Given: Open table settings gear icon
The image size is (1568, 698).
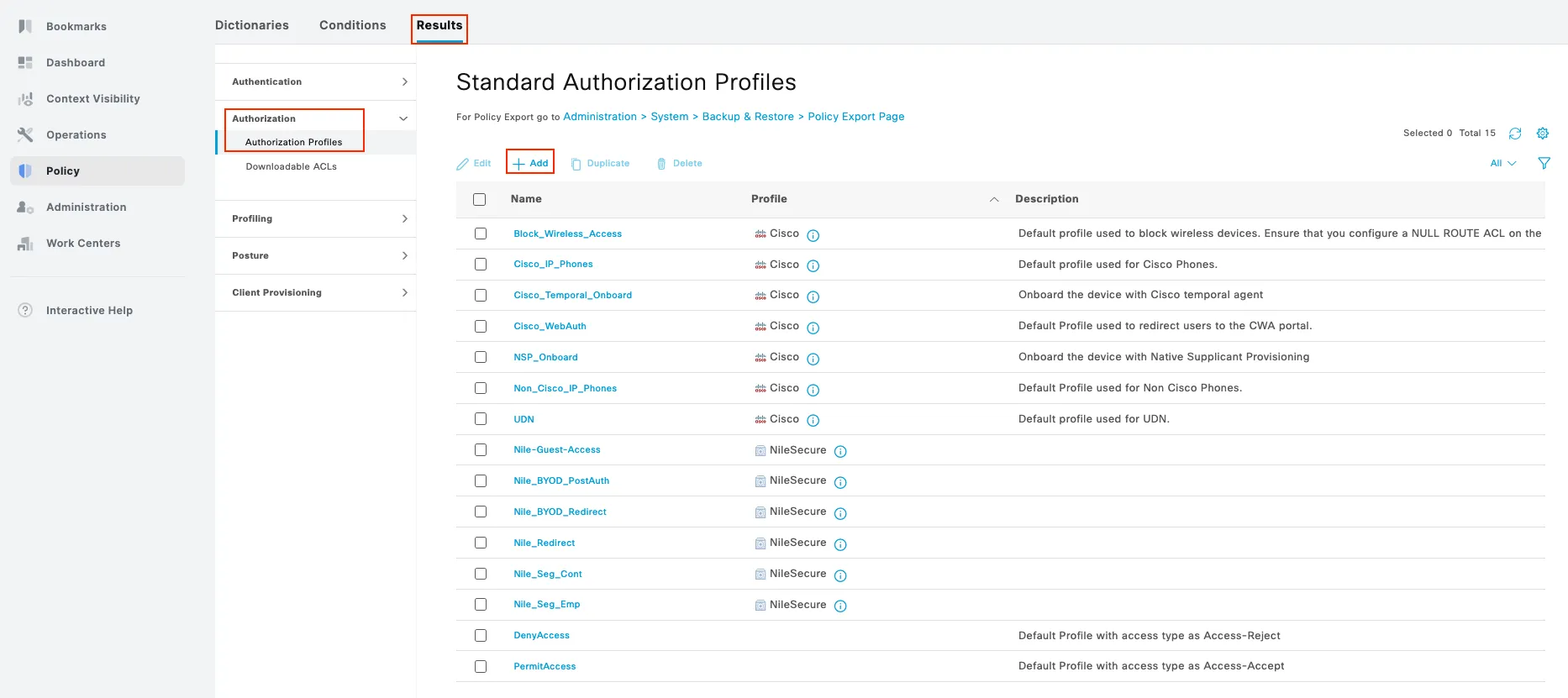Looking at the screenshot, I should [1543, 134].
